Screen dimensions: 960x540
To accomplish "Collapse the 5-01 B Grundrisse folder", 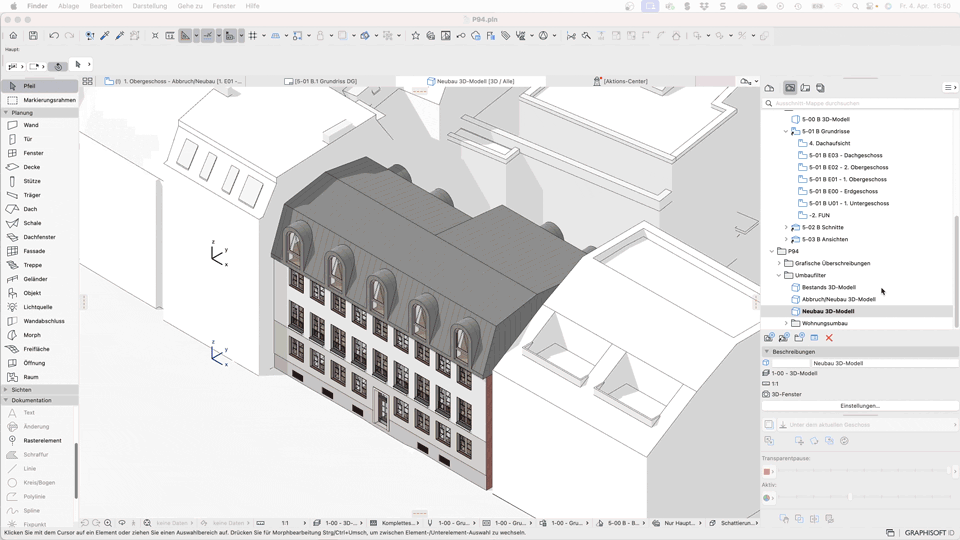I will pyautogui.click(x=786, y=131).
